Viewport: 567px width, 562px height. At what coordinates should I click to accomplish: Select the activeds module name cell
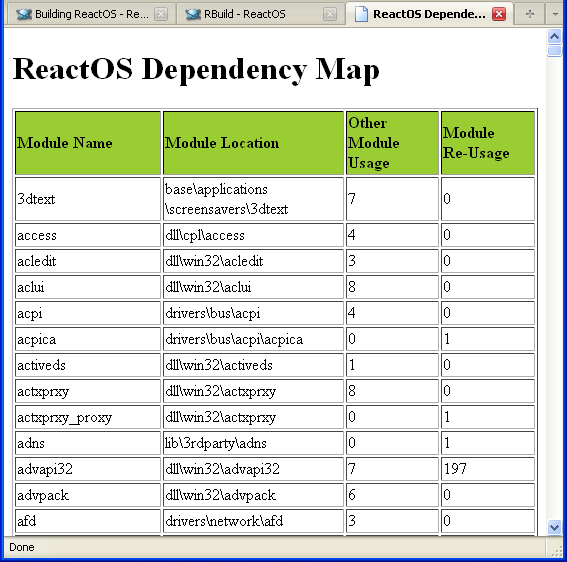(88, 365)
